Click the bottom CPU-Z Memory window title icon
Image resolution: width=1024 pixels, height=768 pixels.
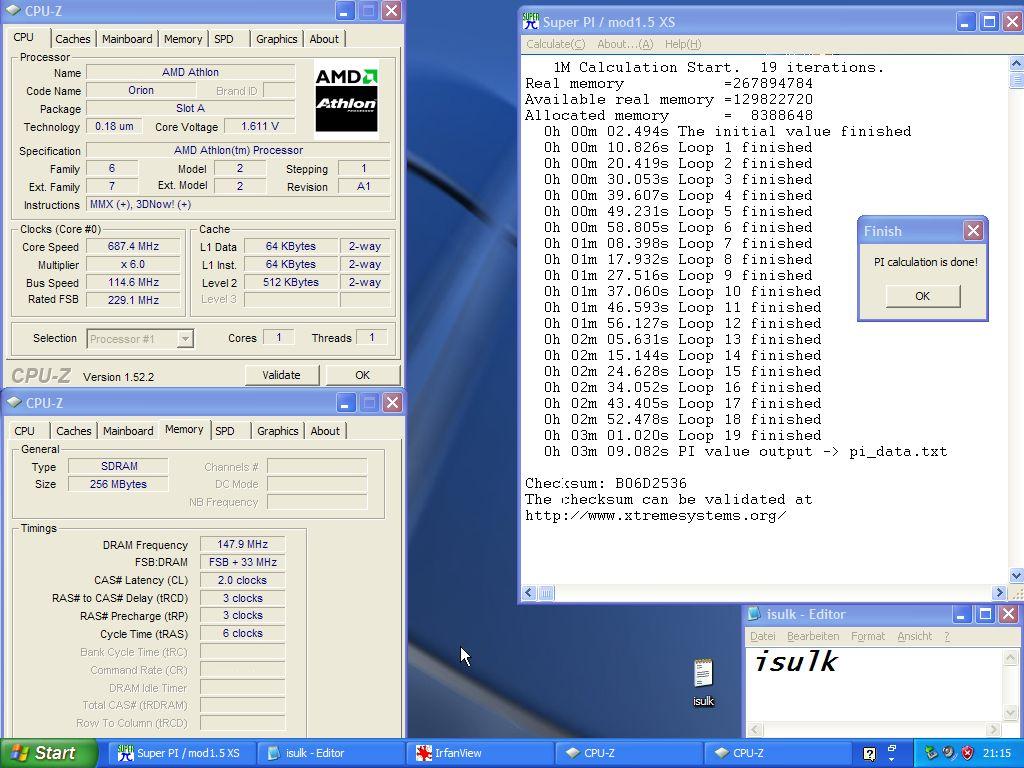(13, 402)
